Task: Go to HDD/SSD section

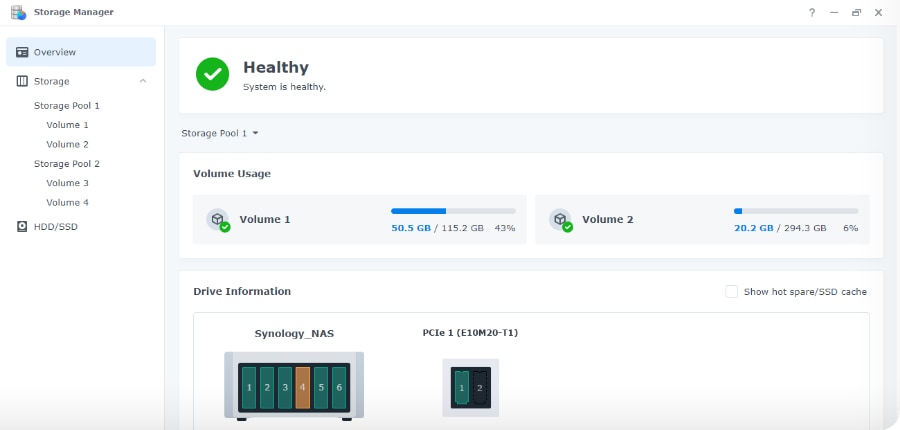Action: point(55,226)
